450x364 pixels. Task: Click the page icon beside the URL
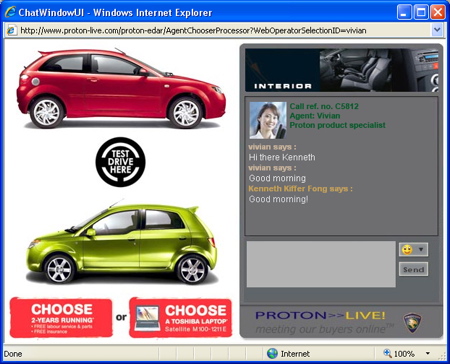11,30
